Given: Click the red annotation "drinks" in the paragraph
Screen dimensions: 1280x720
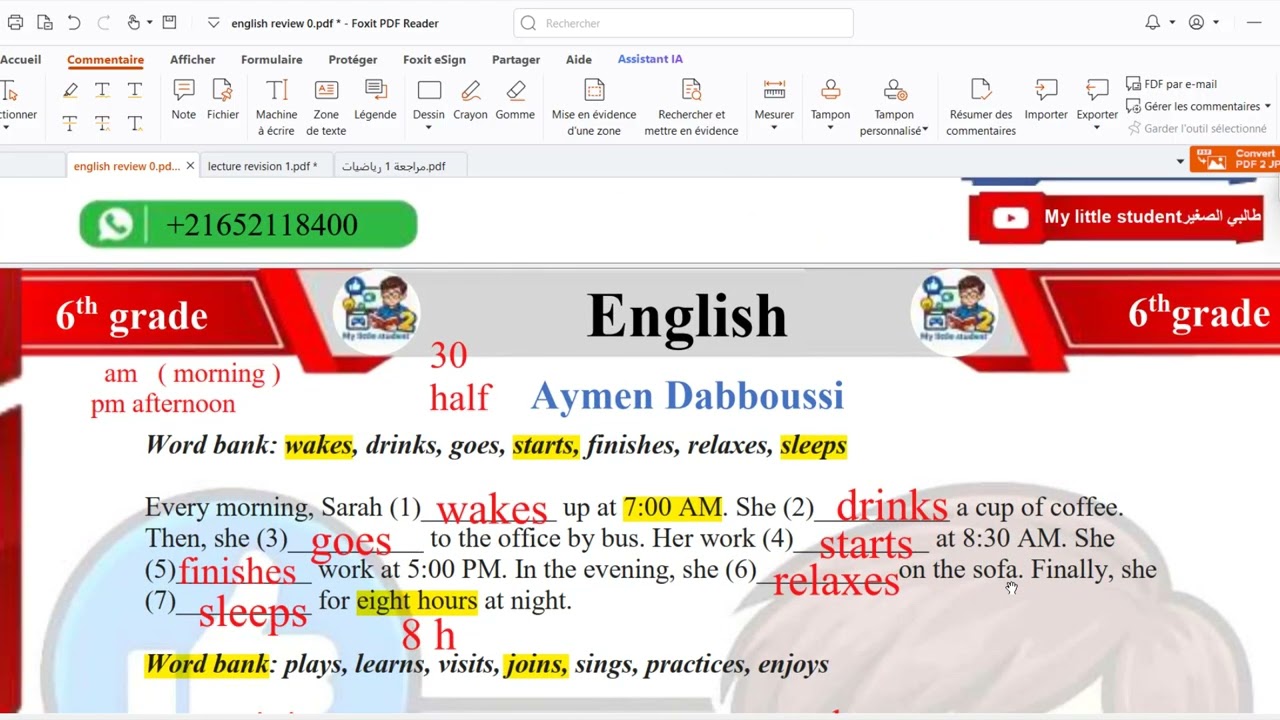Looking at the screenshot, I should tap(892, 506).
